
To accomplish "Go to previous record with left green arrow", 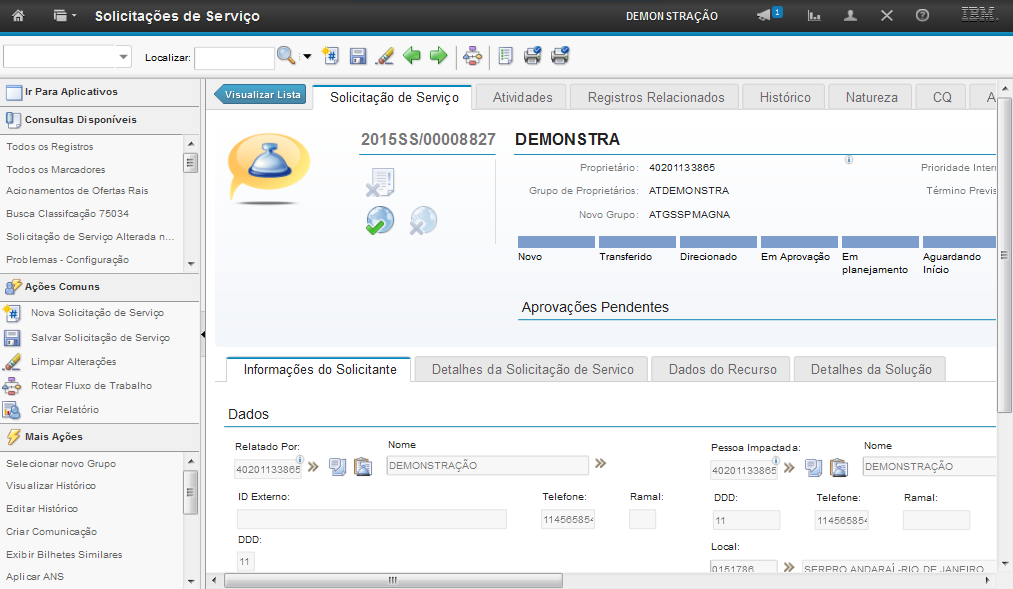I will tap(411, 56).
